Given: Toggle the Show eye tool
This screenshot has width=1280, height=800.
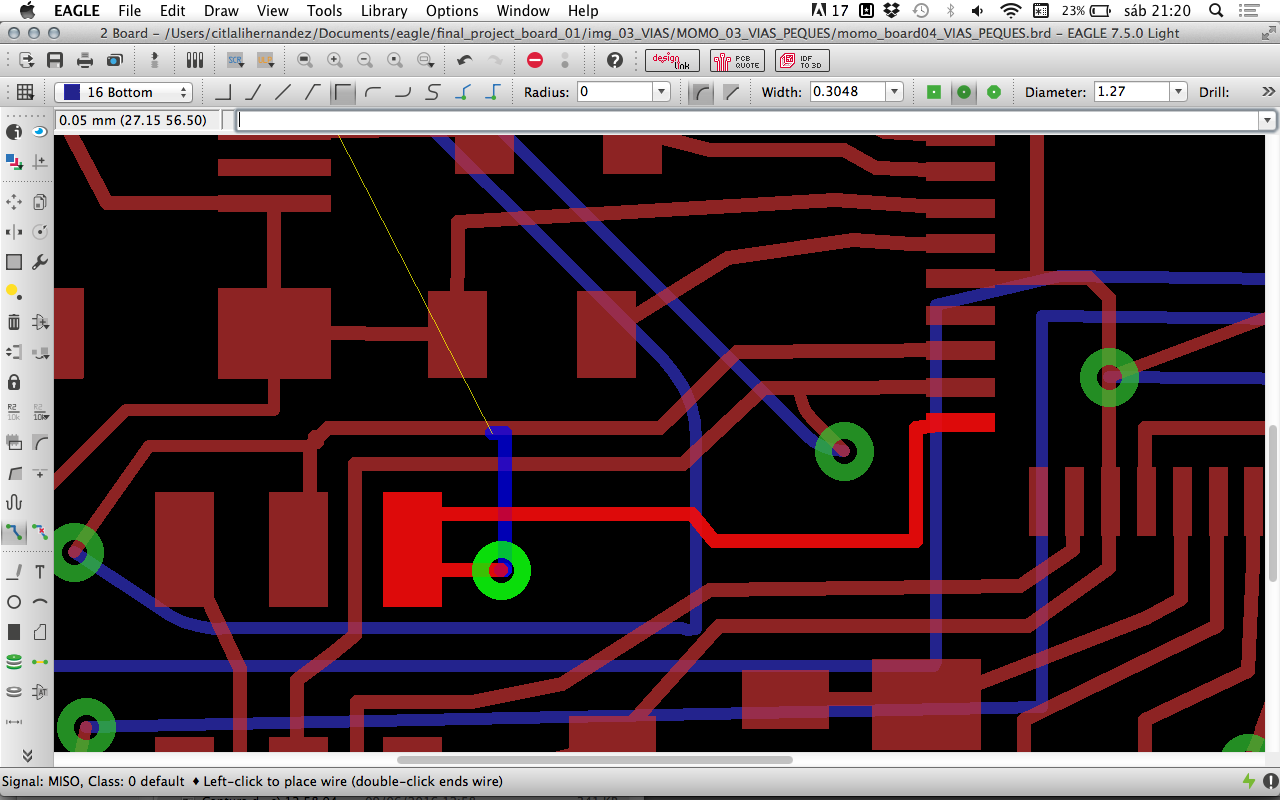Looking at the screenshot, I should point(40,131).
